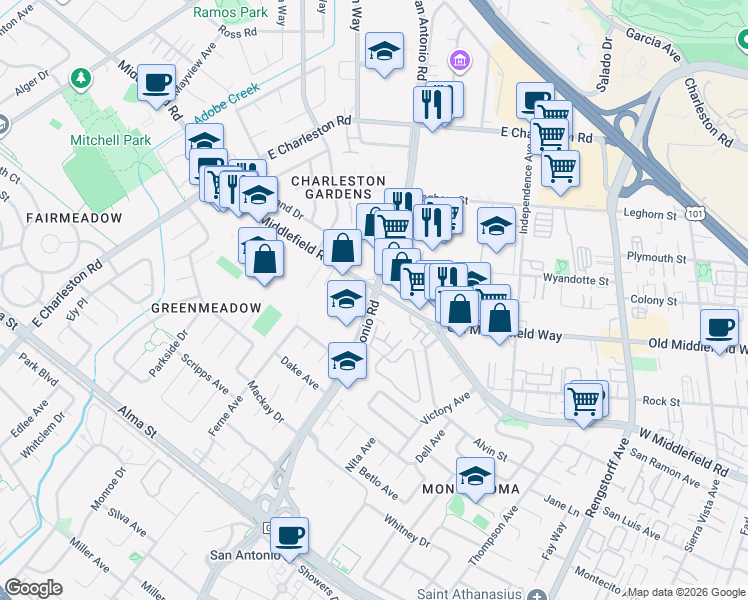Image resolution: width=748 pixels, height=600 pixels.
Task: Select the rightmost shopping bag on Old Middlefield Way
Action: (x=499, y=319)
